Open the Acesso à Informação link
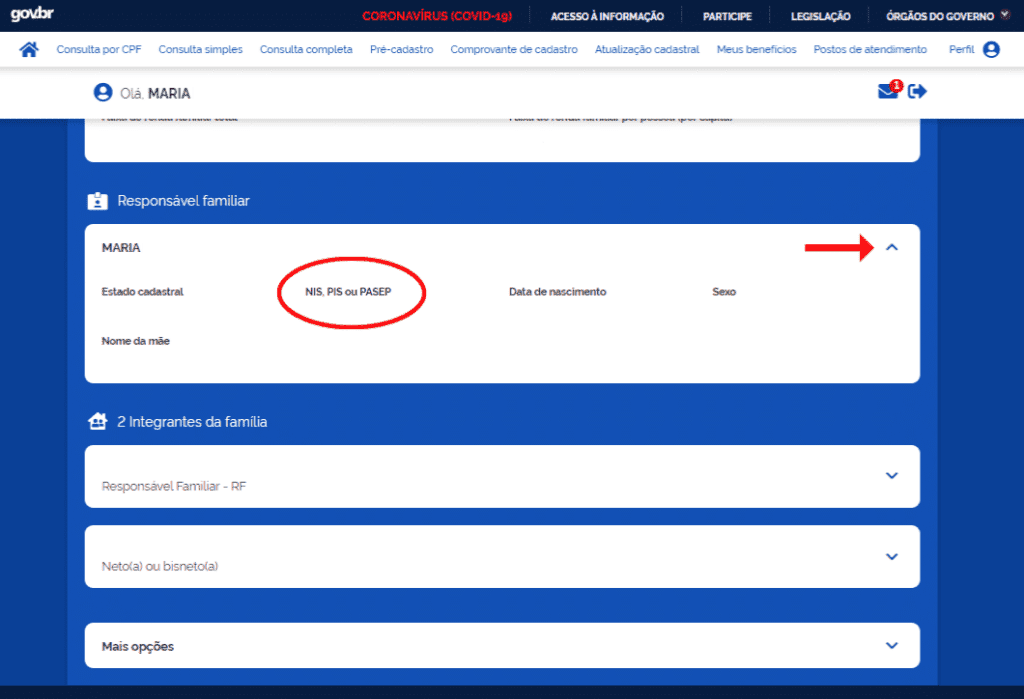Screen dimensions: 1024x699 [x=607, y=16]
